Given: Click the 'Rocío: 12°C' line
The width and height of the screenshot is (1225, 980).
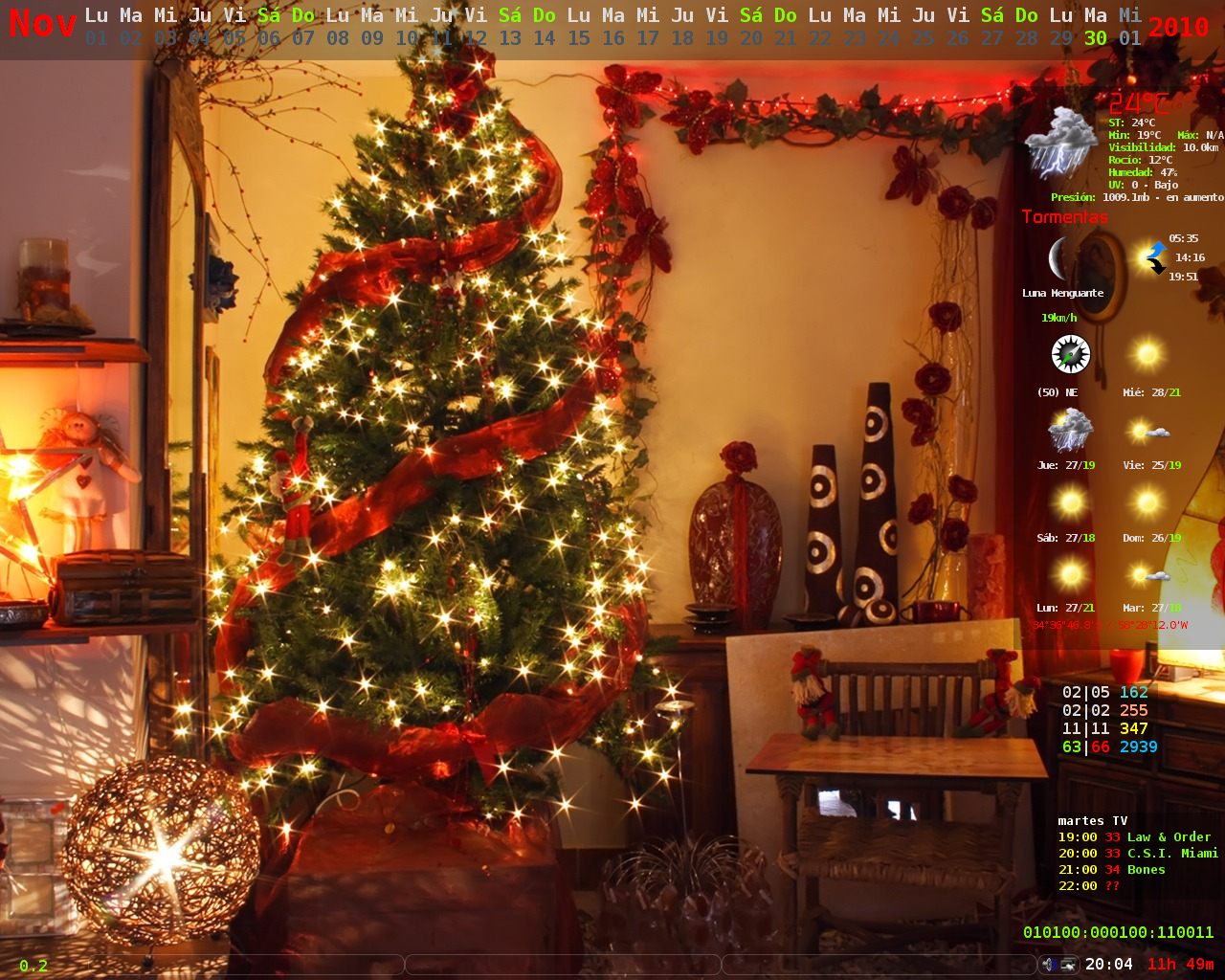Looking at the screenshot, I should click(x=1140, y=160).
